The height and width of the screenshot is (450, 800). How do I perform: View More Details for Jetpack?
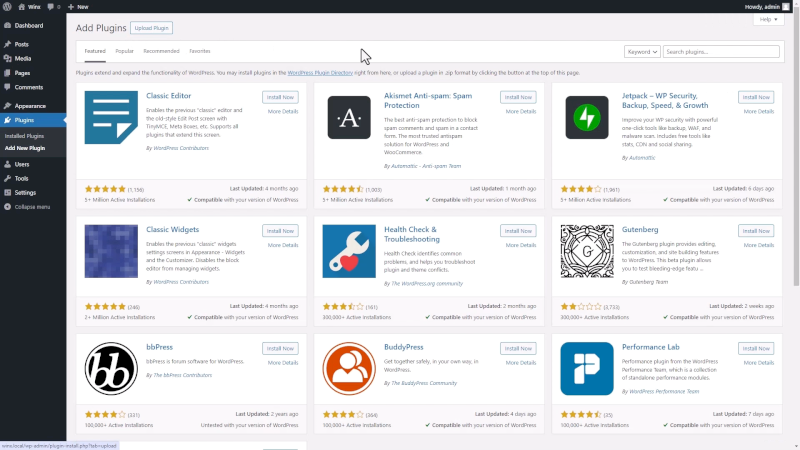tap(759, 111)
